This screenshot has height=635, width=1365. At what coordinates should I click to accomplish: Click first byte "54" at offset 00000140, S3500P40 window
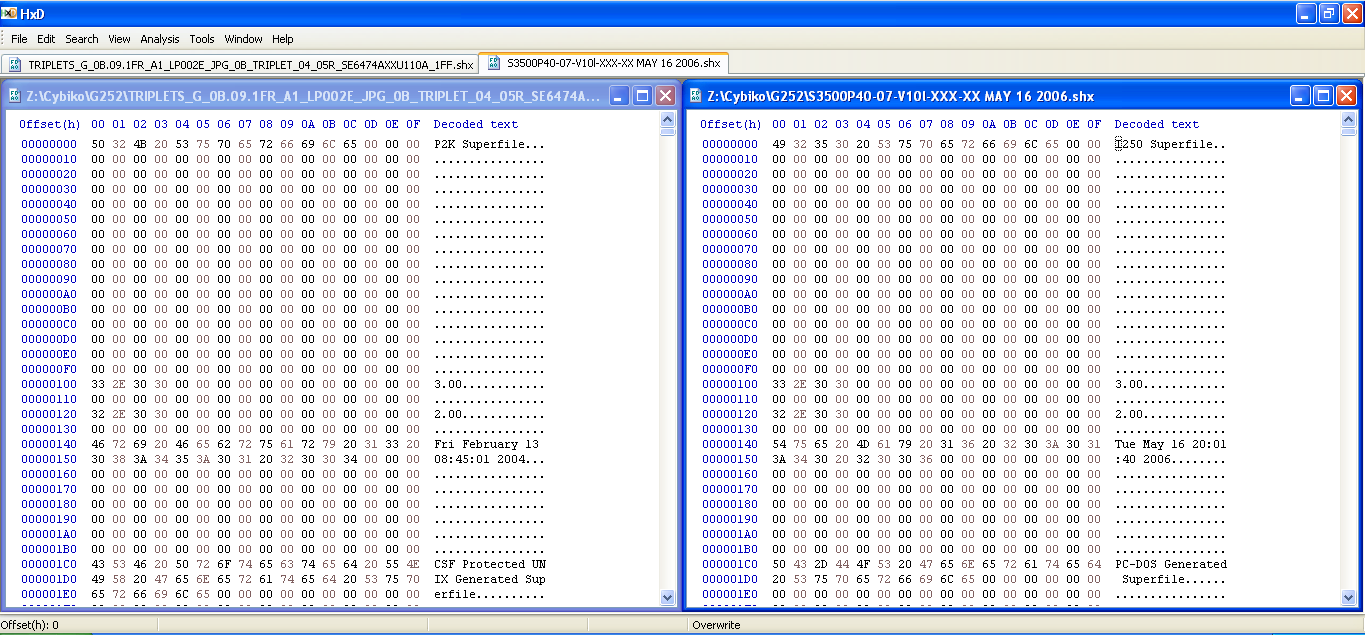click(779, 444)
